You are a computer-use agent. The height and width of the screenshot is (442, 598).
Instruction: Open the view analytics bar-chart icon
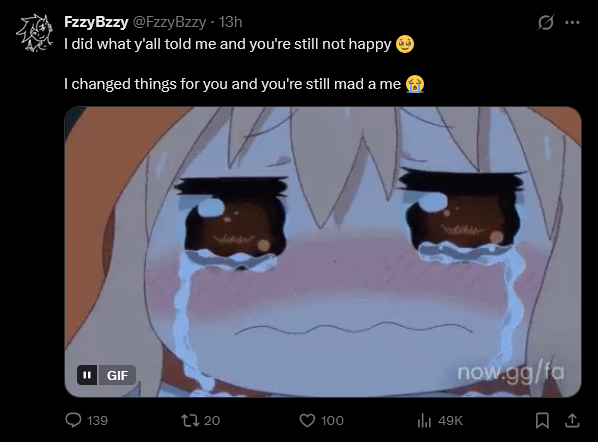click(x=424, y=421)
